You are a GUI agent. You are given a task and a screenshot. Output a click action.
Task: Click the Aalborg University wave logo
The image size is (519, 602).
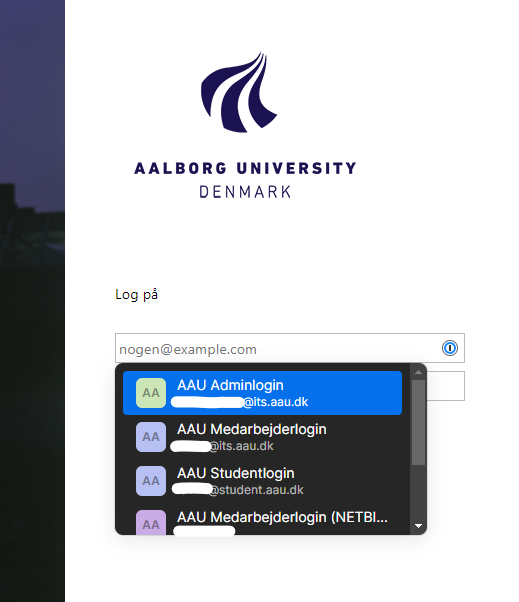coord(239,92)
